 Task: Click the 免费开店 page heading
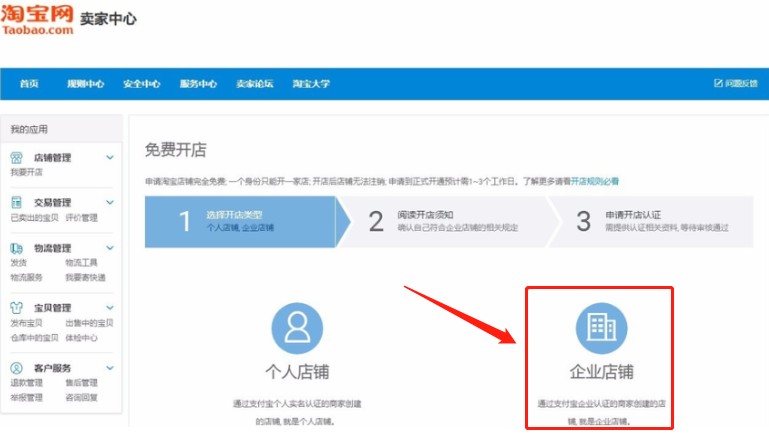pos(176,150)
